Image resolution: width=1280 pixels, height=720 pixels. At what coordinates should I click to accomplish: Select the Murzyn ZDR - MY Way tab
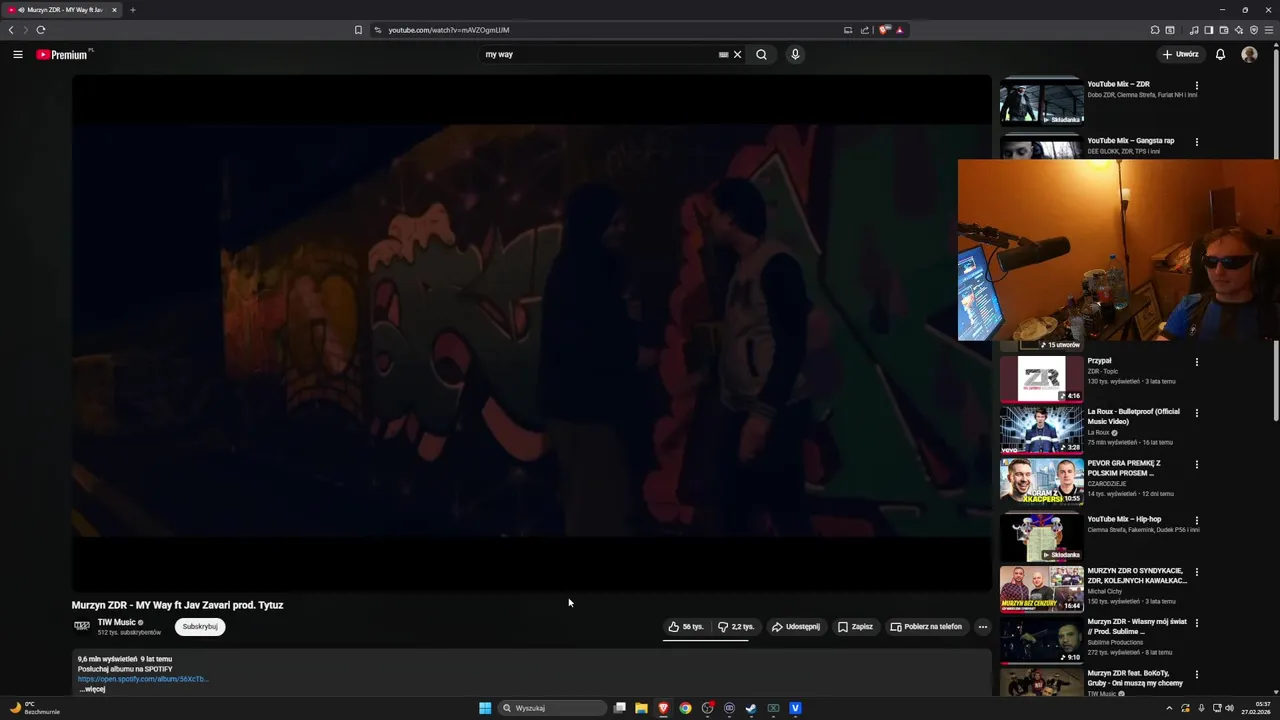[62, 10]
